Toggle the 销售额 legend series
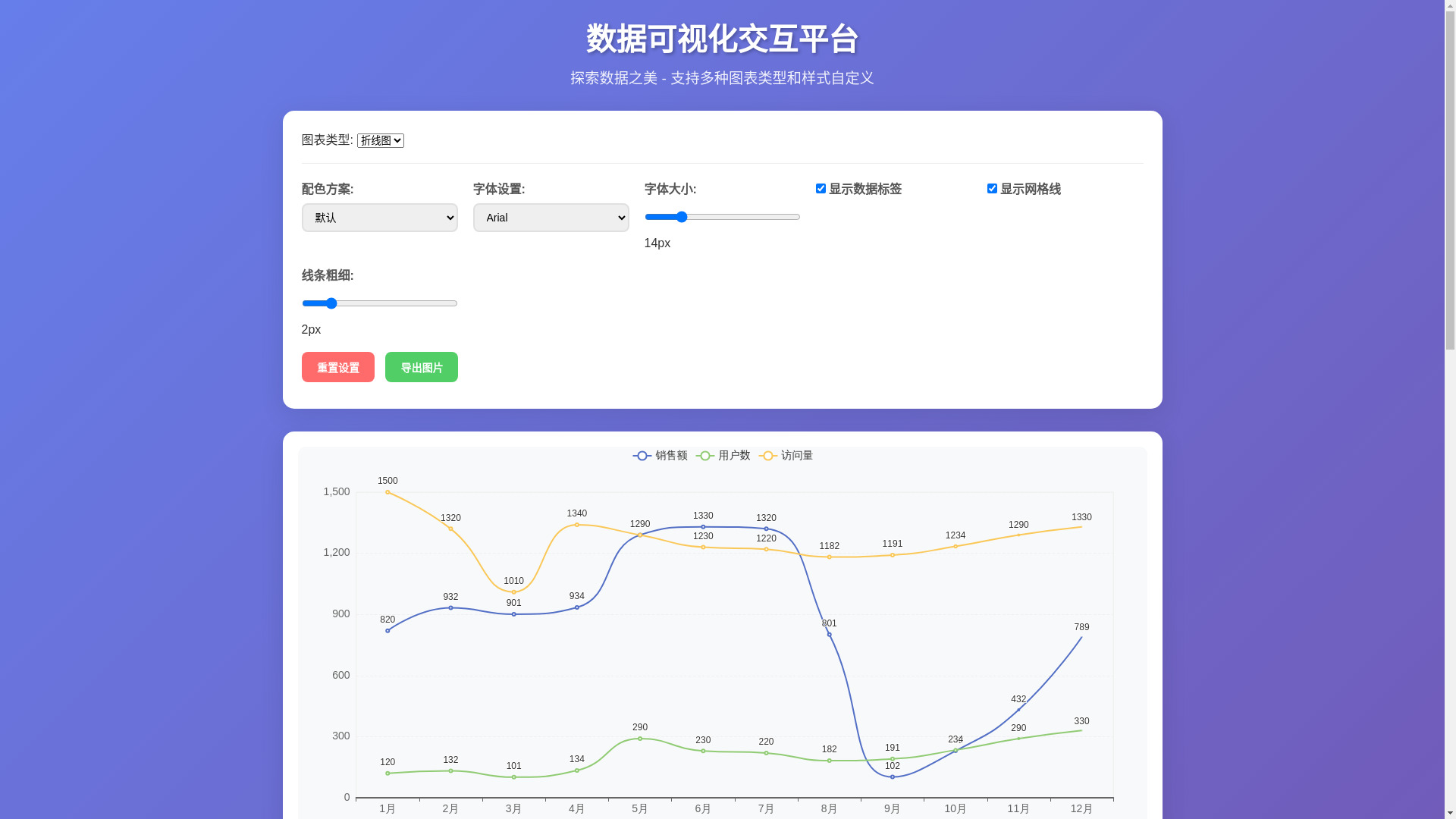The width and height of the screenshot is (1456, 819). click(660, 456)
